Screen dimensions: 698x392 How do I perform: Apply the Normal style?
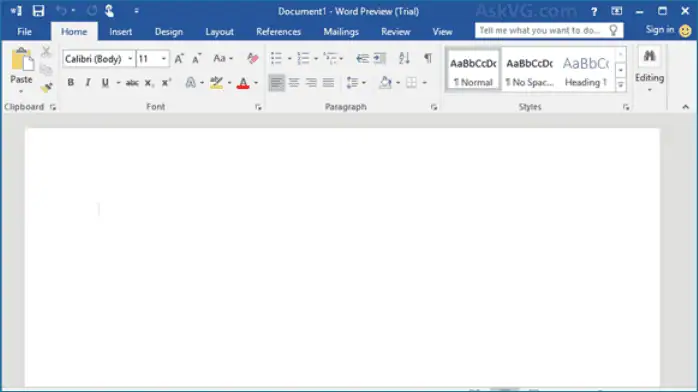pyautogui.click(x=473, y=70)
